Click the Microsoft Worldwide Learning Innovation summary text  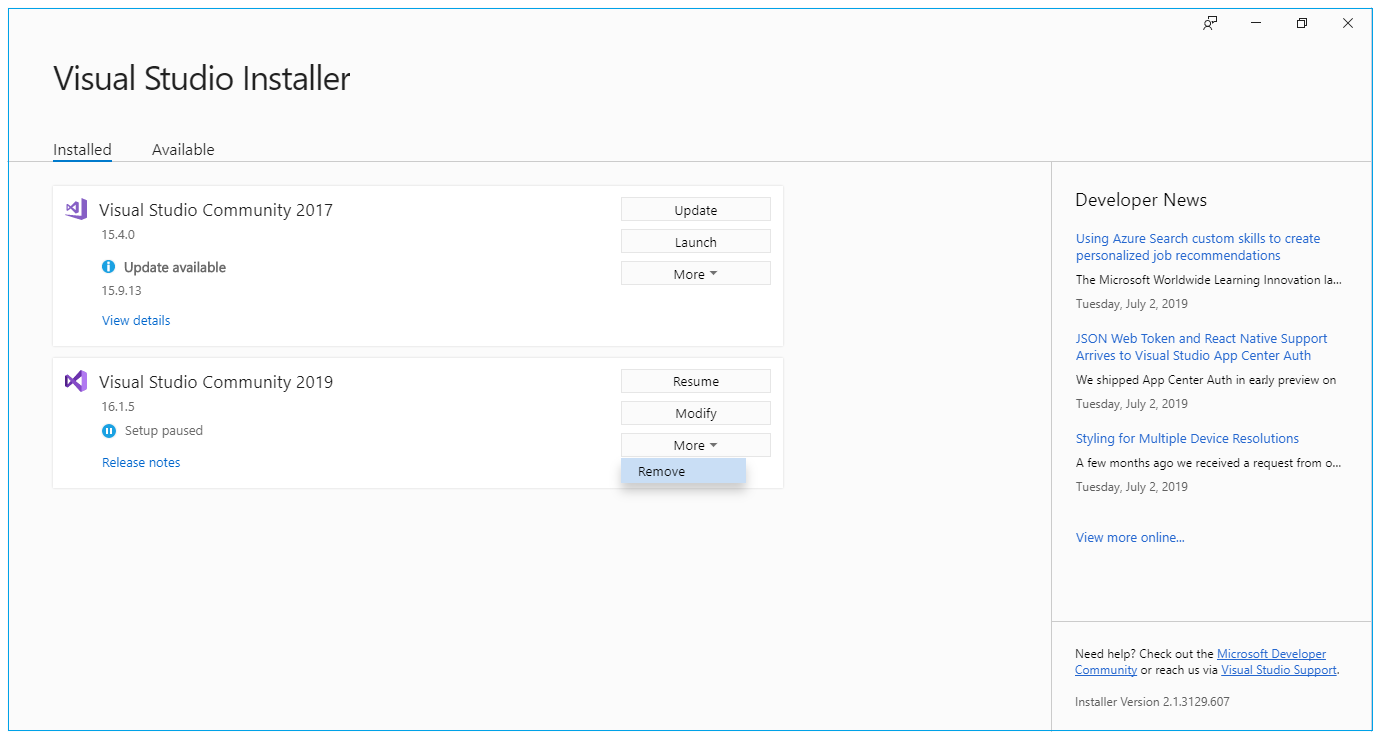1209,280
